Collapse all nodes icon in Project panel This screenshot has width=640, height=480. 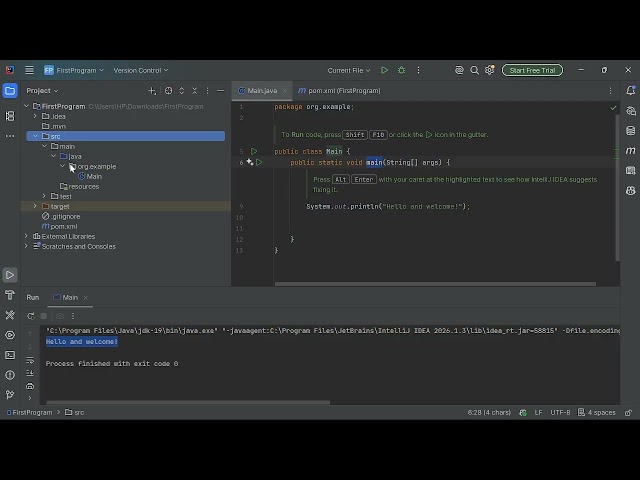pos(195,91)
